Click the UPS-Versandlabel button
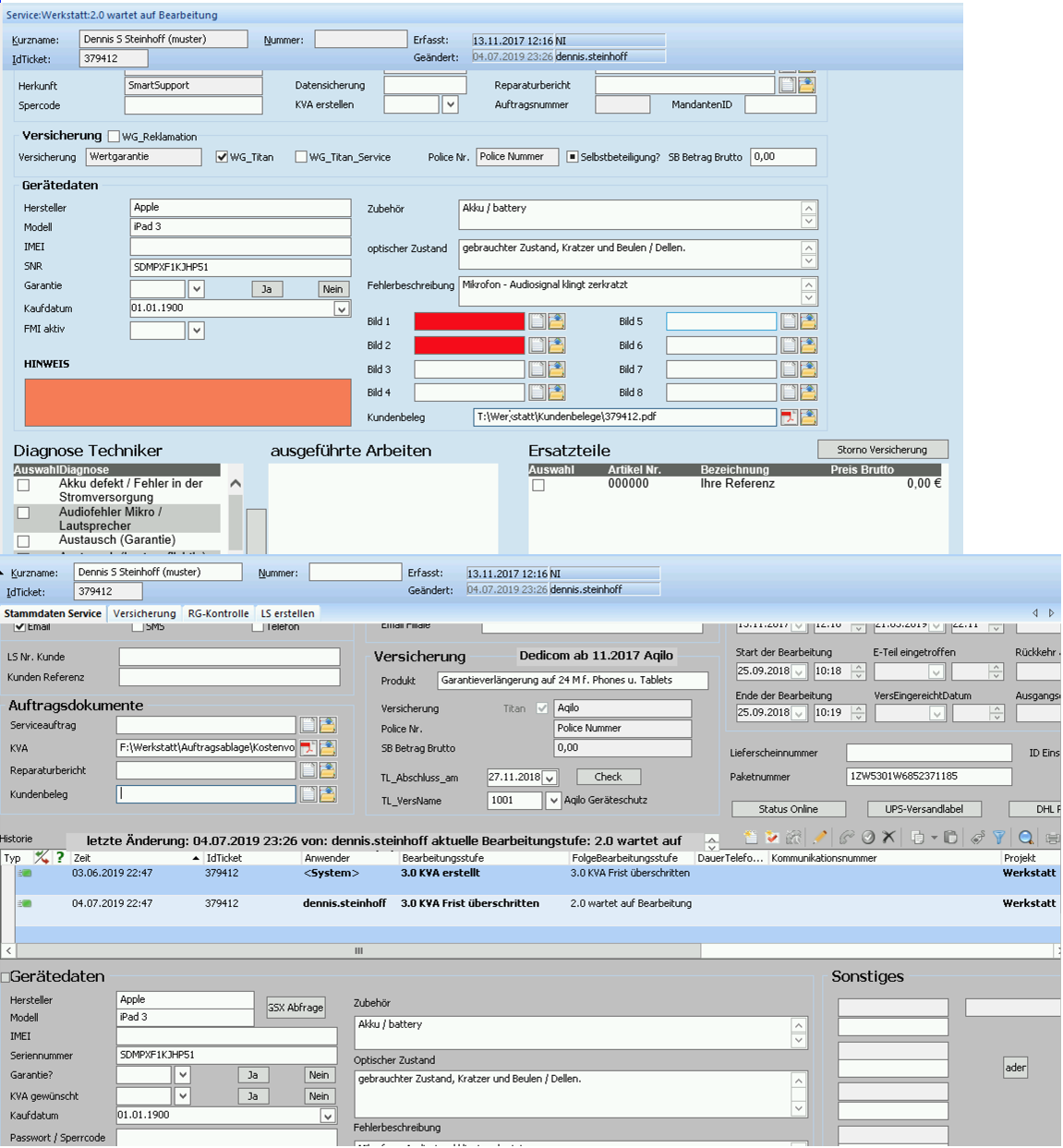Screen dimensions: 1063x1148 (924, 809)
